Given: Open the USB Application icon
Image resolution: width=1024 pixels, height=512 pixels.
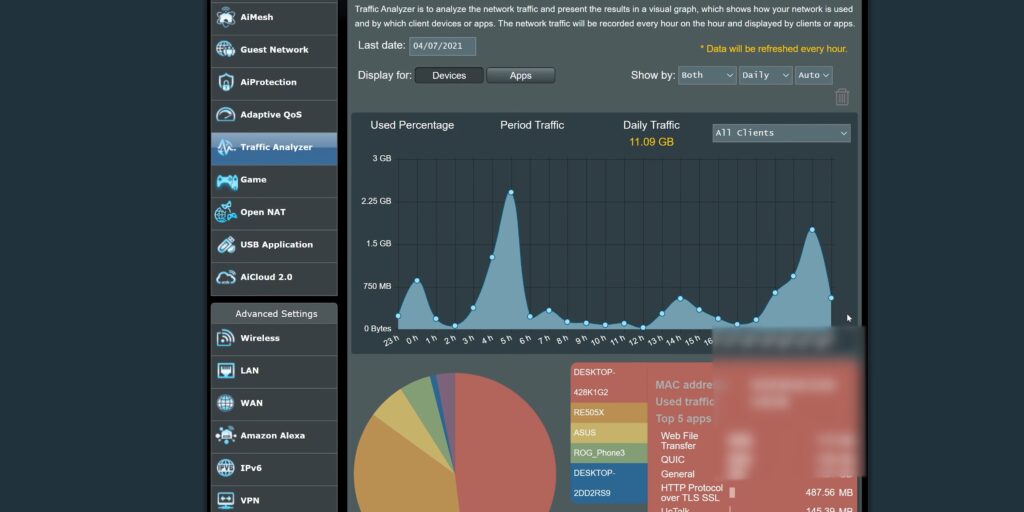Looking at the screenshot, I should click(x=225, y=245).
